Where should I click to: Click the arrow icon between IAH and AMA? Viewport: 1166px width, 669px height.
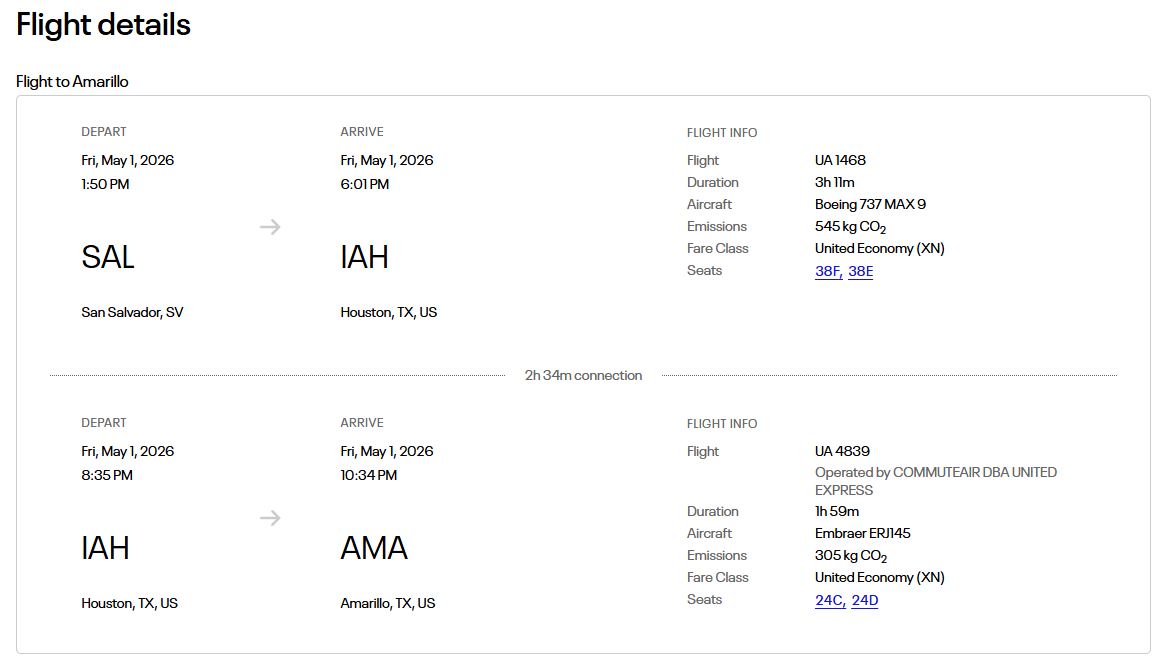[270, 518]
